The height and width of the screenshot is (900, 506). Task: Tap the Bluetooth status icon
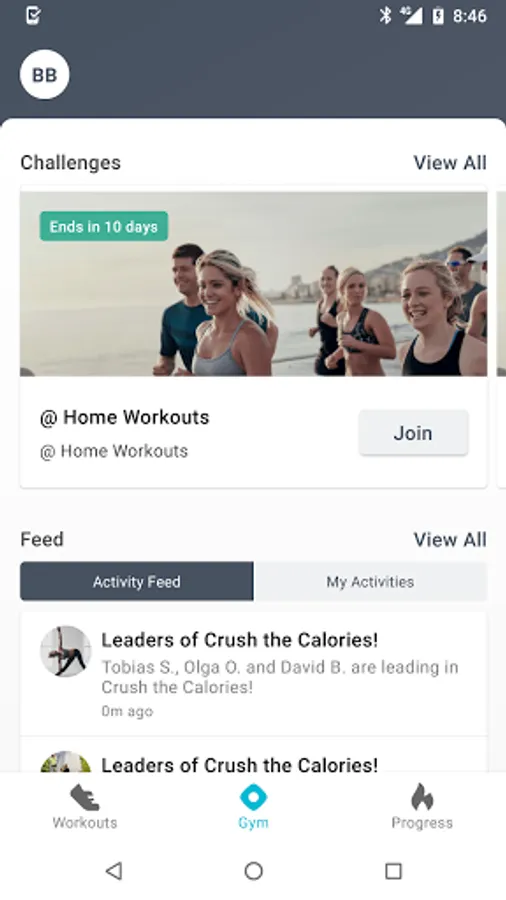coord(385,16)
